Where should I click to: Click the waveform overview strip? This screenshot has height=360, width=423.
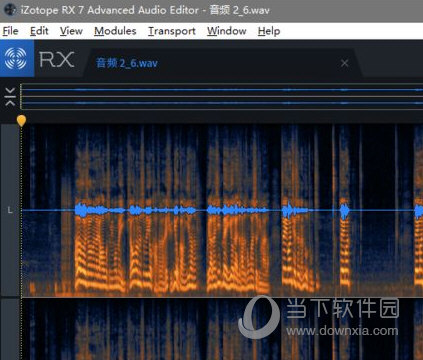pos(222,97)
